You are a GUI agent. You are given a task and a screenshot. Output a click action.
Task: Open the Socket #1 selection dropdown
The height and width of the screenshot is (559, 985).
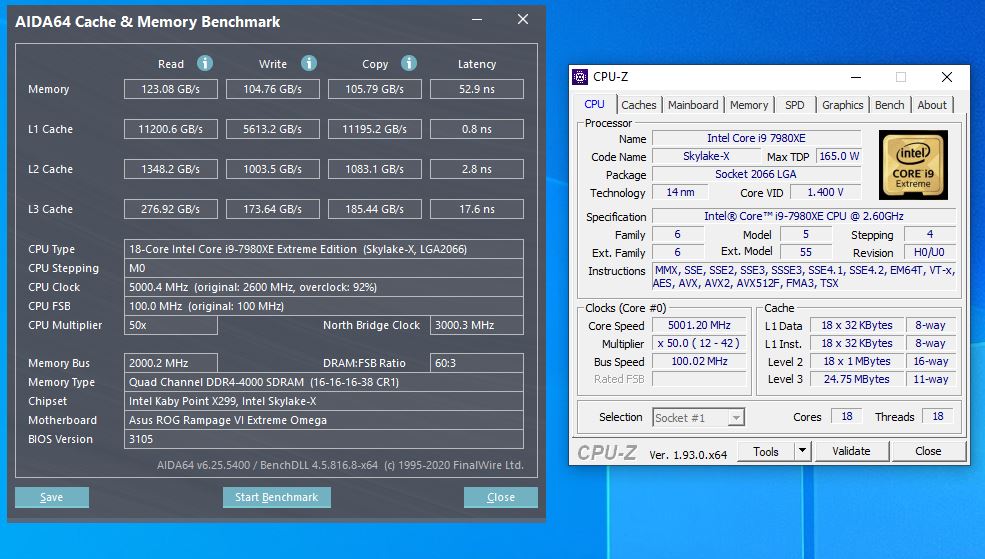pos(698,418)
